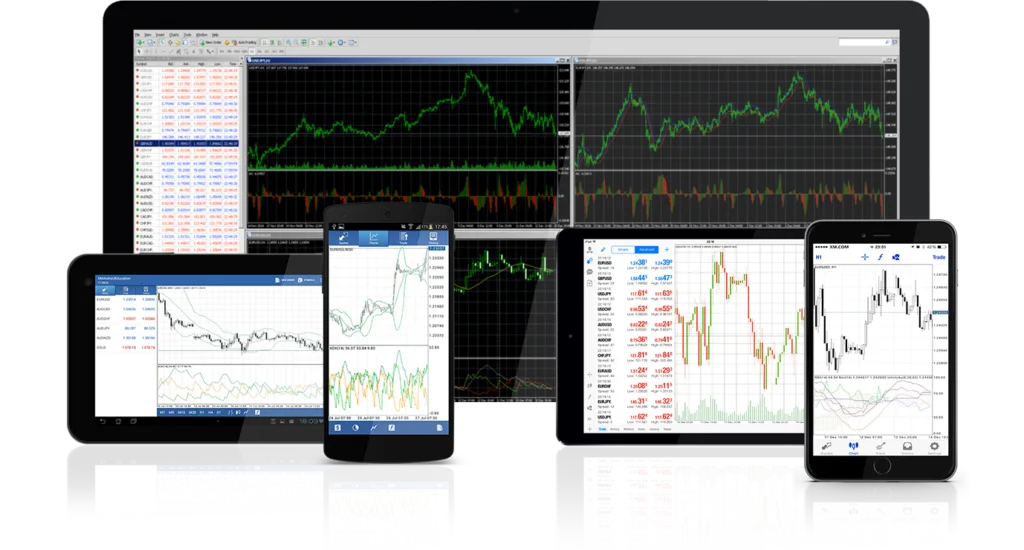Tap the crosshair icon on iPhone chart

(865, 257)
